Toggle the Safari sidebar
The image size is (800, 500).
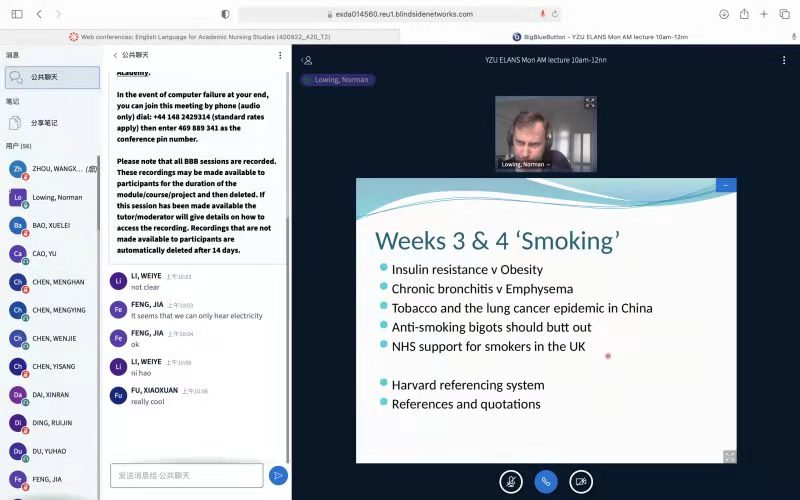point(16,14)
